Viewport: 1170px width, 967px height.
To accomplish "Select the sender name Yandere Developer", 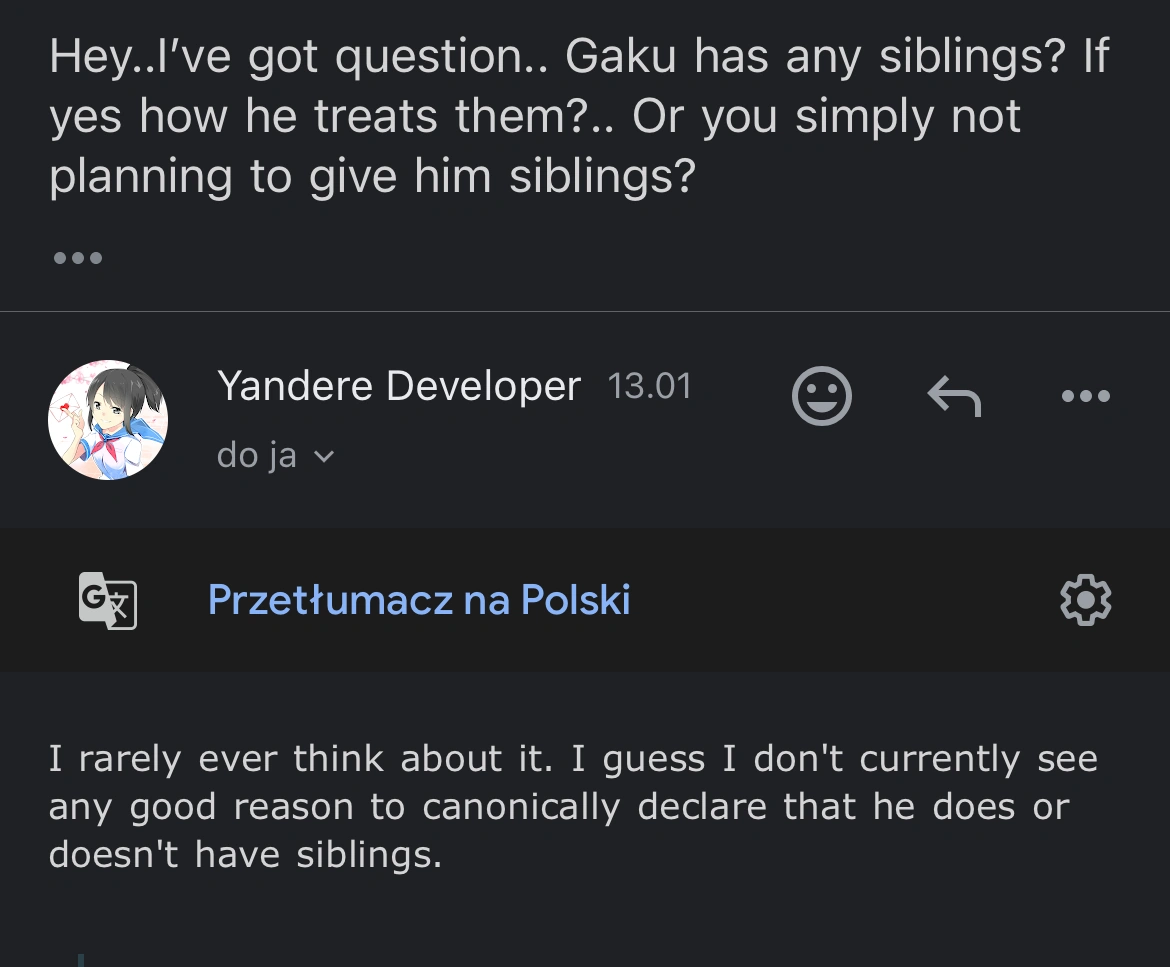I will (399, 386).
